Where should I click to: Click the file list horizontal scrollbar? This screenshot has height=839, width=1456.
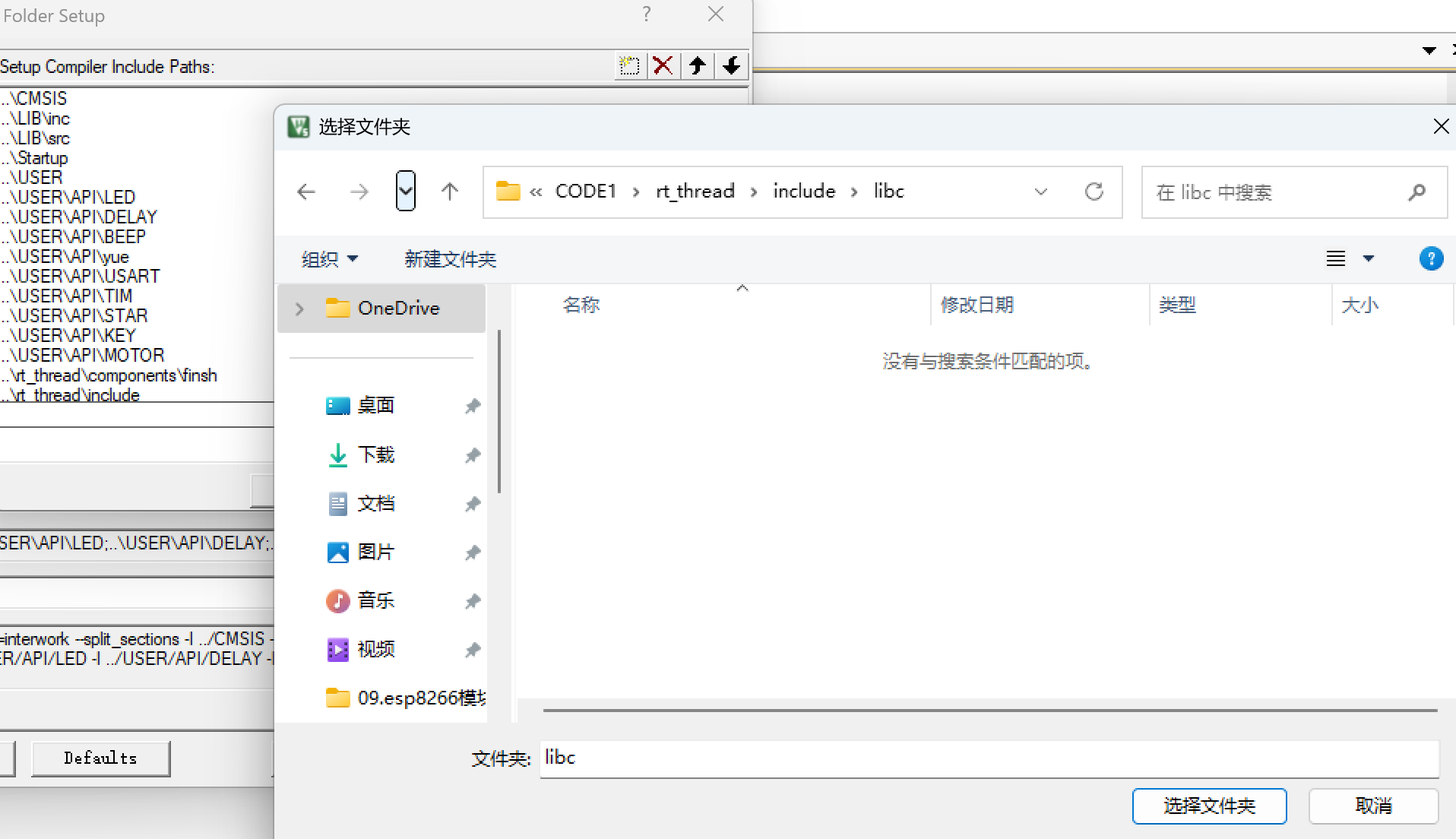point(989,710)
